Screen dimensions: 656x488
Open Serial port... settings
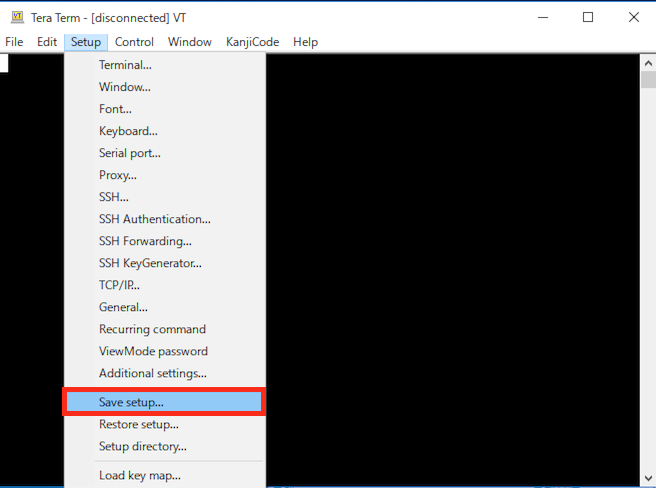point(129,153)
